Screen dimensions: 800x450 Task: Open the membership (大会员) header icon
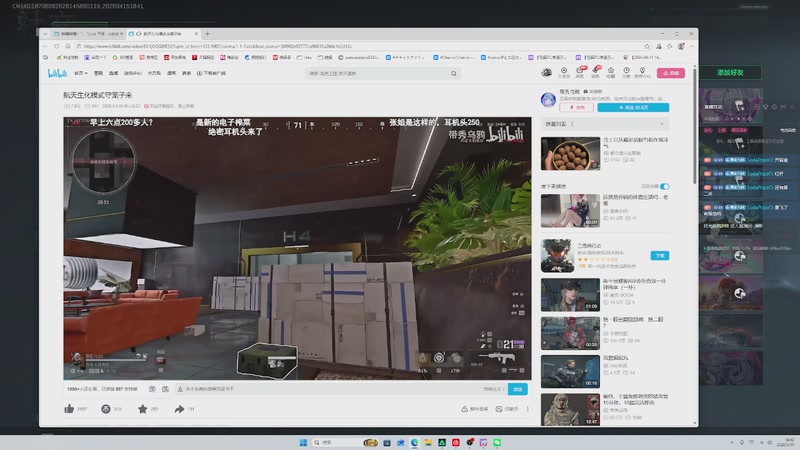click(564, 72)
